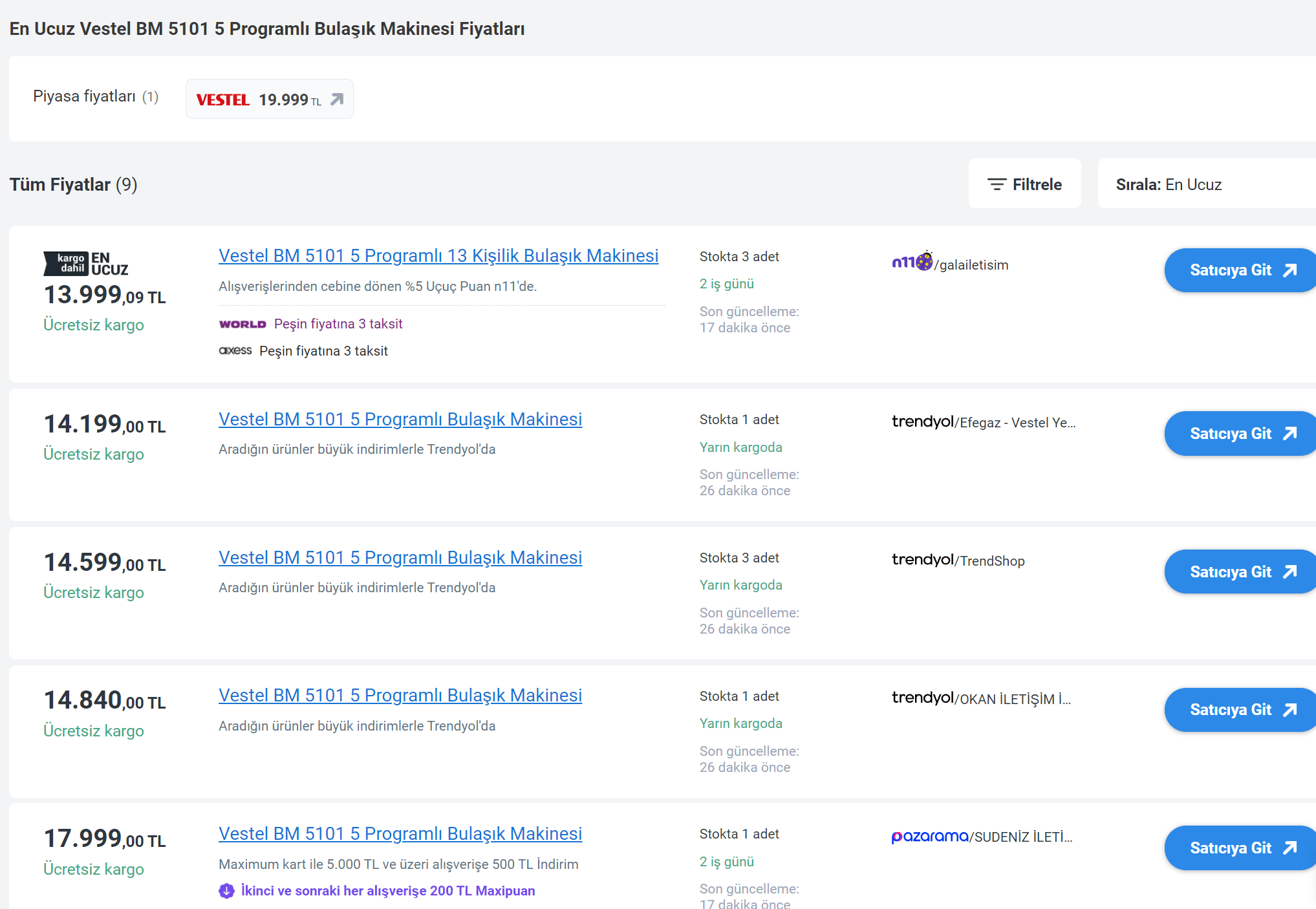Open the Filtrele filter button
Image resolution: width=1316 pixels, height=909 pixels.
pos(1024,184)
